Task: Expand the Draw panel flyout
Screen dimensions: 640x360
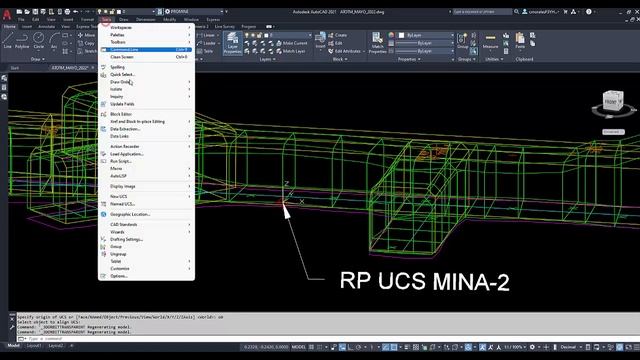Action: [x=38, y=59]
